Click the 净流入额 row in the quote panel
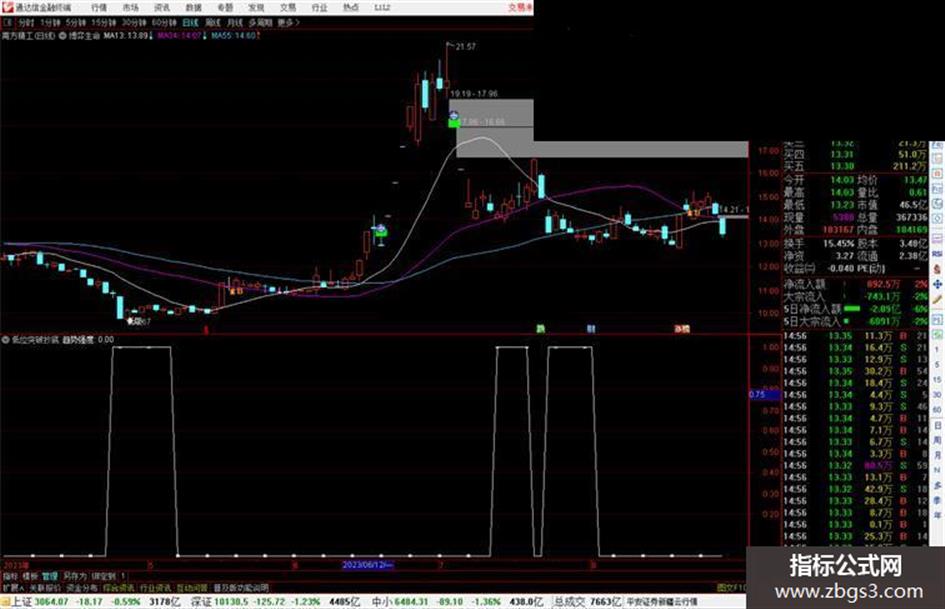945x609 pixels. (x=855, y=283)
